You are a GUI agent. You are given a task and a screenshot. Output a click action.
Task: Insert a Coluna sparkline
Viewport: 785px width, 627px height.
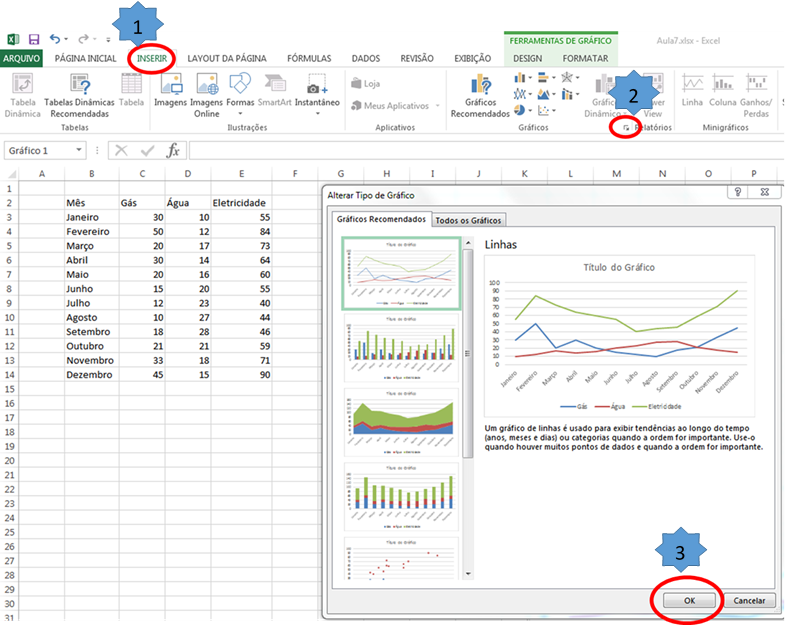[722, 90]
